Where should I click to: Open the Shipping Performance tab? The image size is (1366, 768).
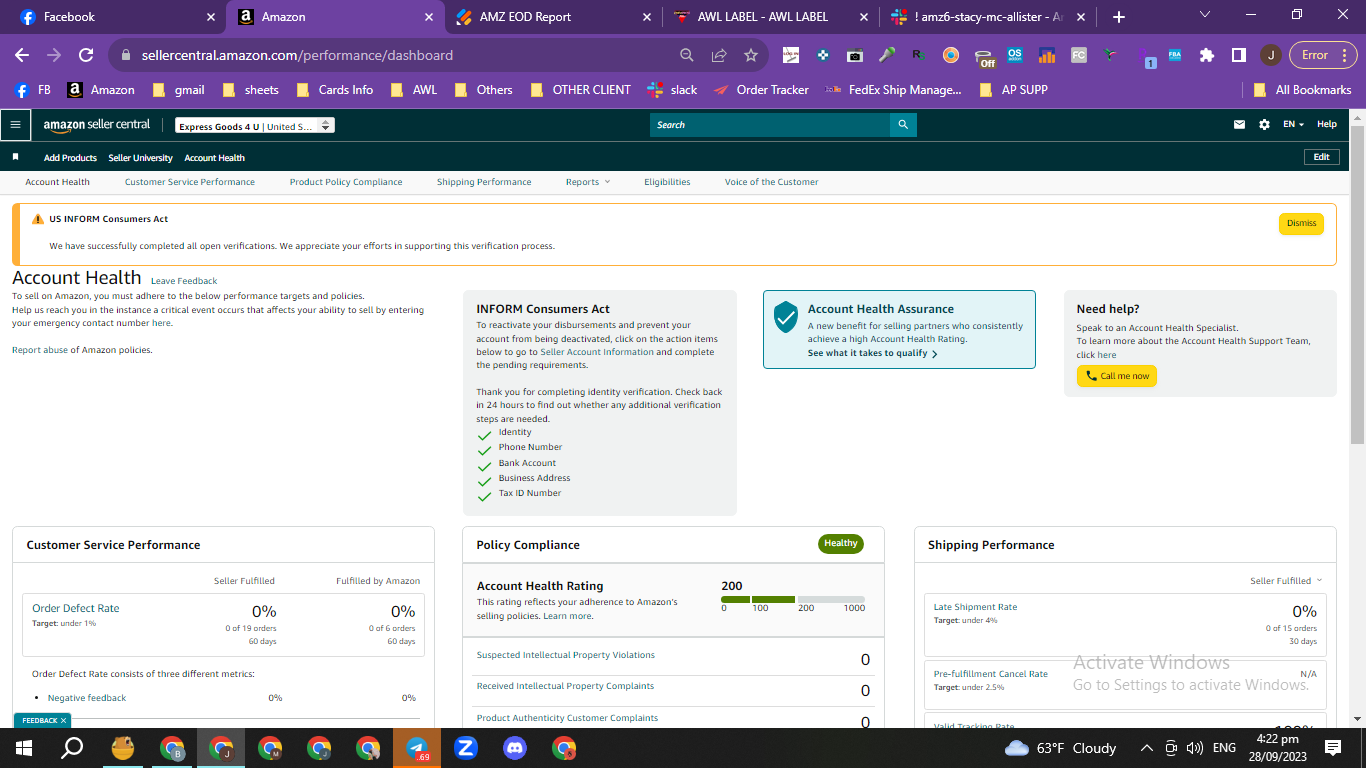[x=484, y=182]
